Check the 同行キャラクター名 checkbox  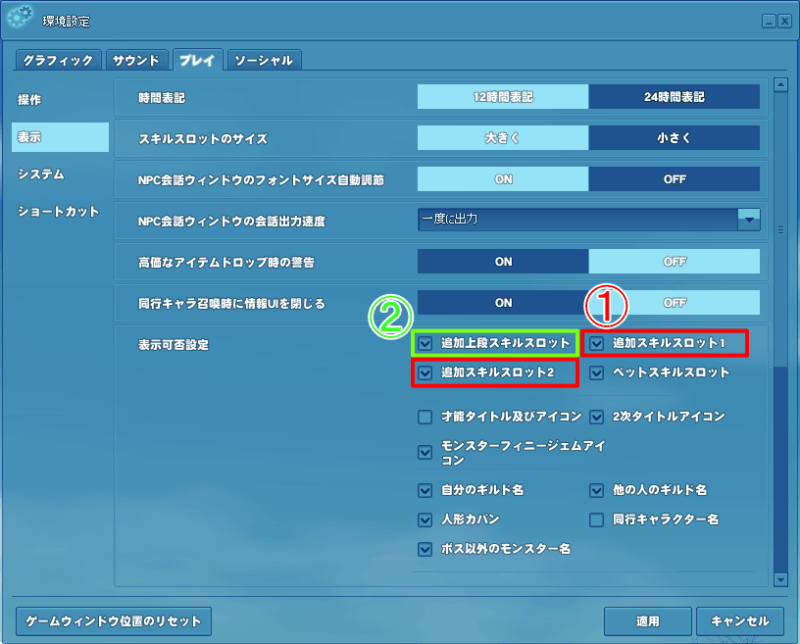[597, 520]
